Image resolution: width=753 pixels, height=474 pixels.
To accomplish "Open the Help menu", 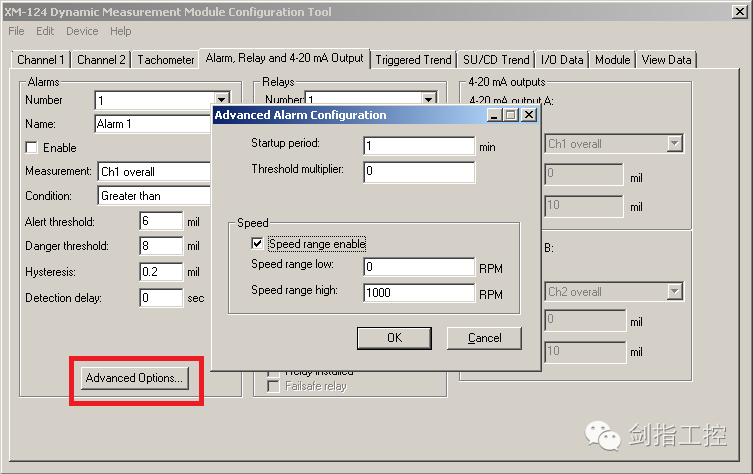I will pyautogui.click(x=121, y=31).
